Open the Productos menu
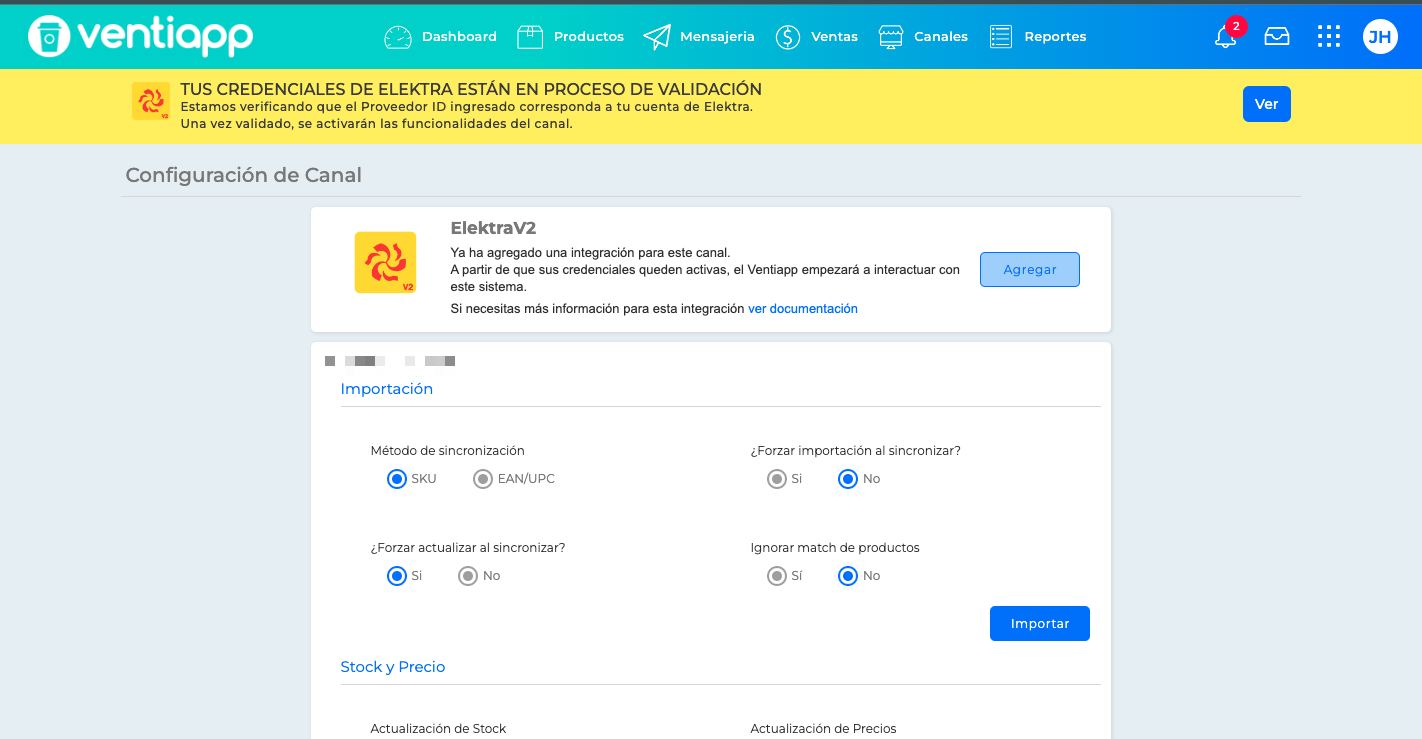Image resolution: width=1422 pixels, height=739 pixels. 570,37
